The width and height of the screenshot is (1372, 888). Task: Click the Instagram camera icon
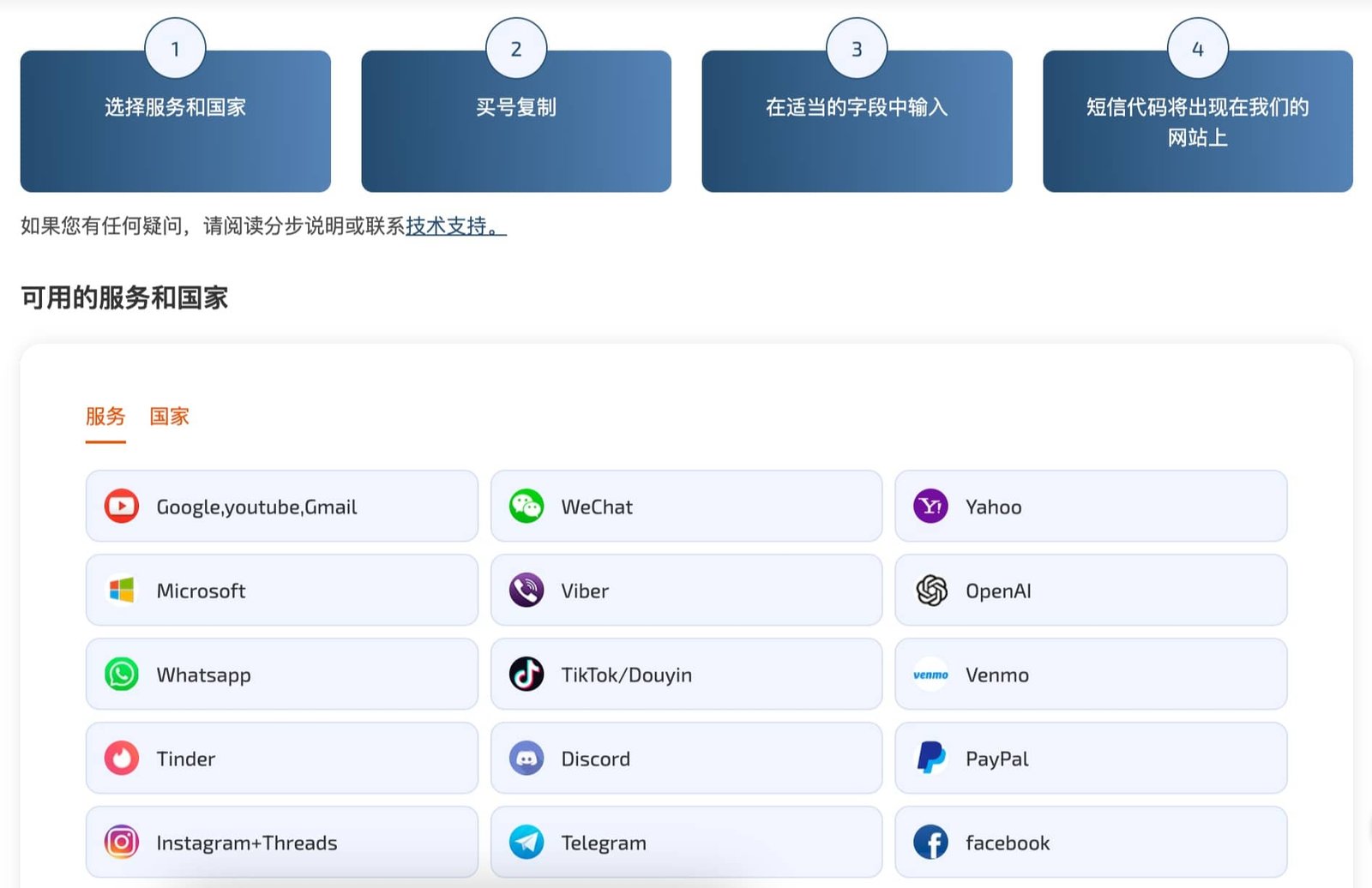(x=122, y=843)
